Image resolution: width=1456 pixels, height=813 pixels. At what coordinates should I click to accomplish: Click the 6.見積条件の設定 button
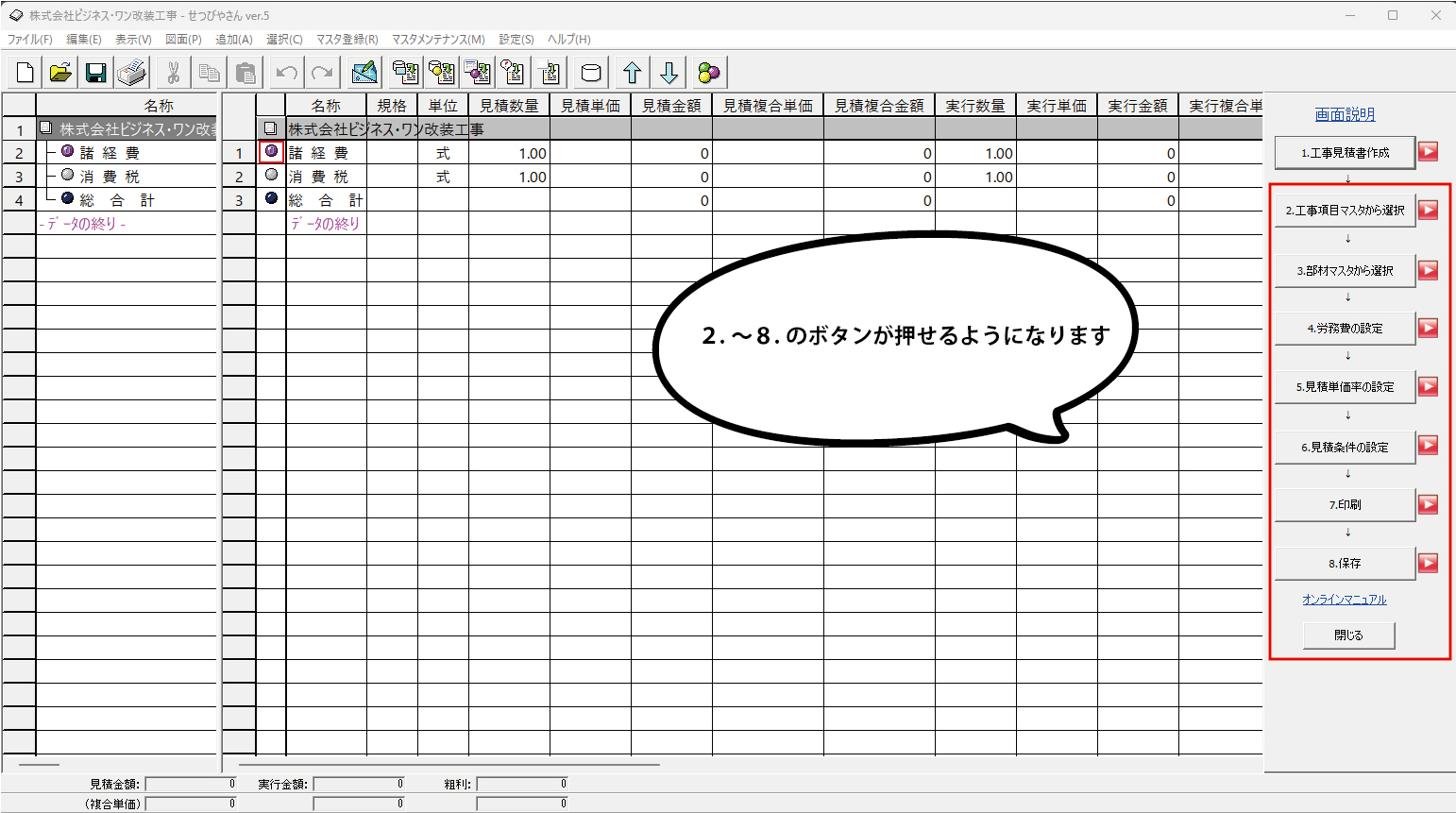point(1345,447)
